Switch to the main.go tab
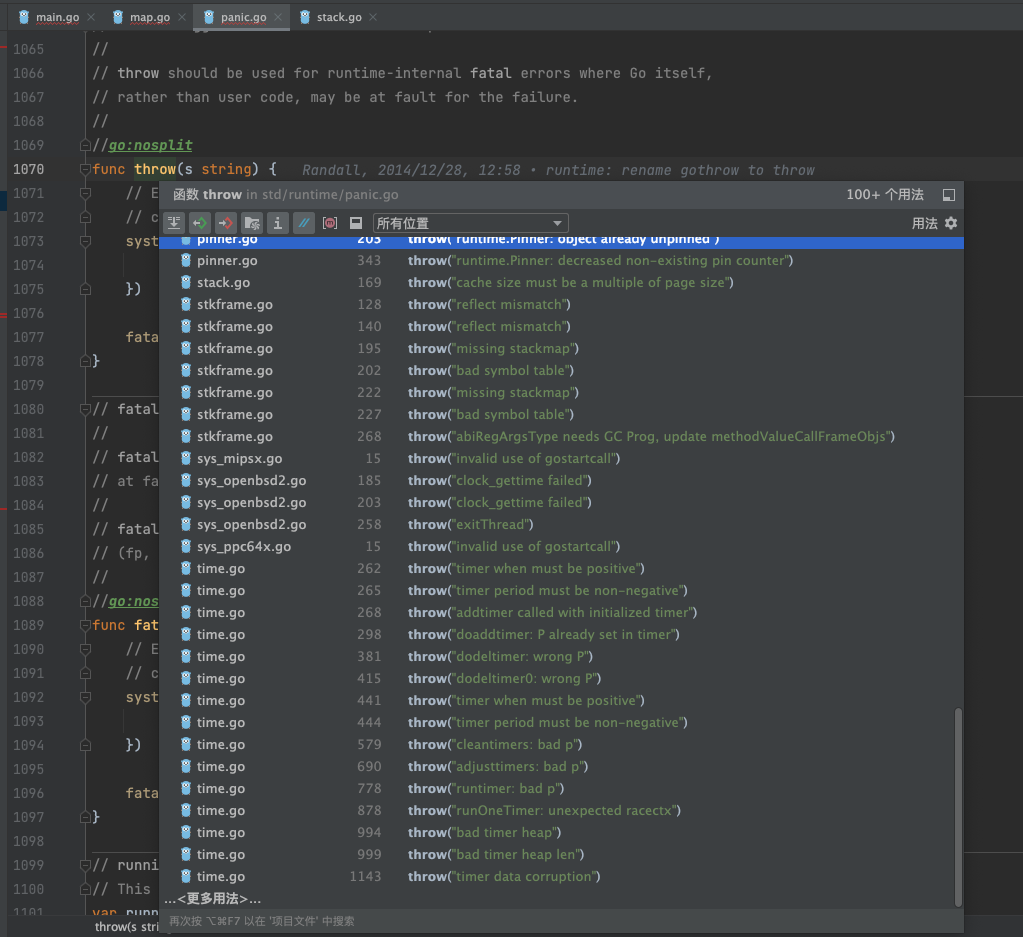 (x=57, y=18)
